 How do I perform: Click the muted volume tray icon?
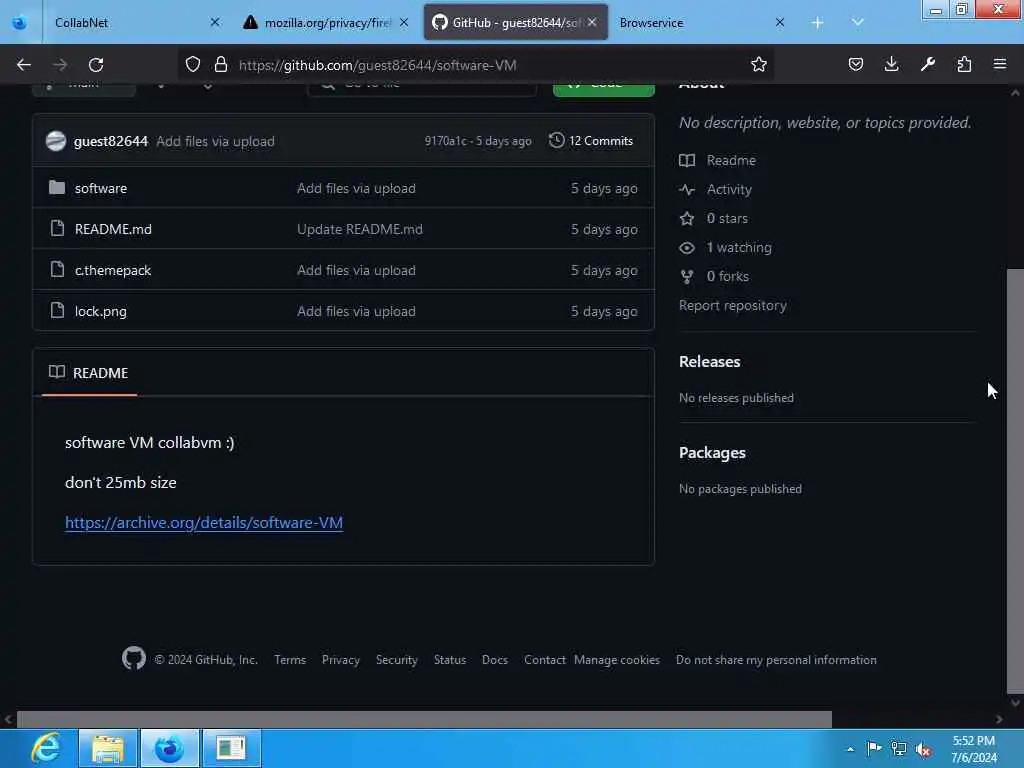(923, 749)
